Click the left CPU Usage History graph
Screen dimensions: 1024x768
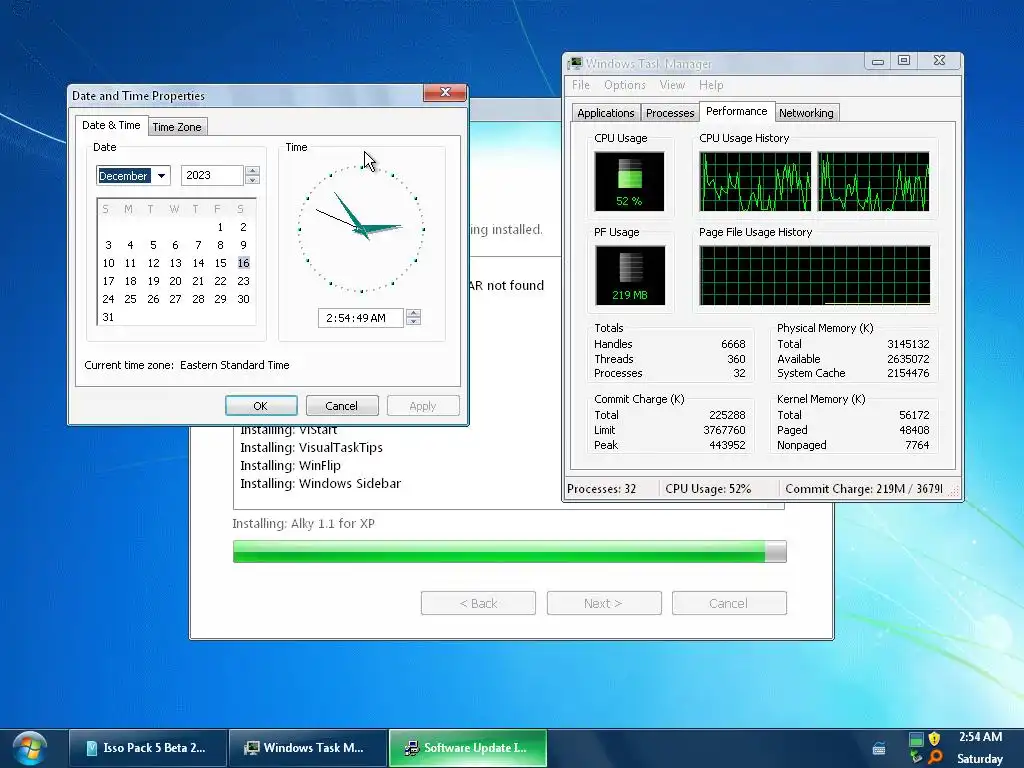coord(755,181)
